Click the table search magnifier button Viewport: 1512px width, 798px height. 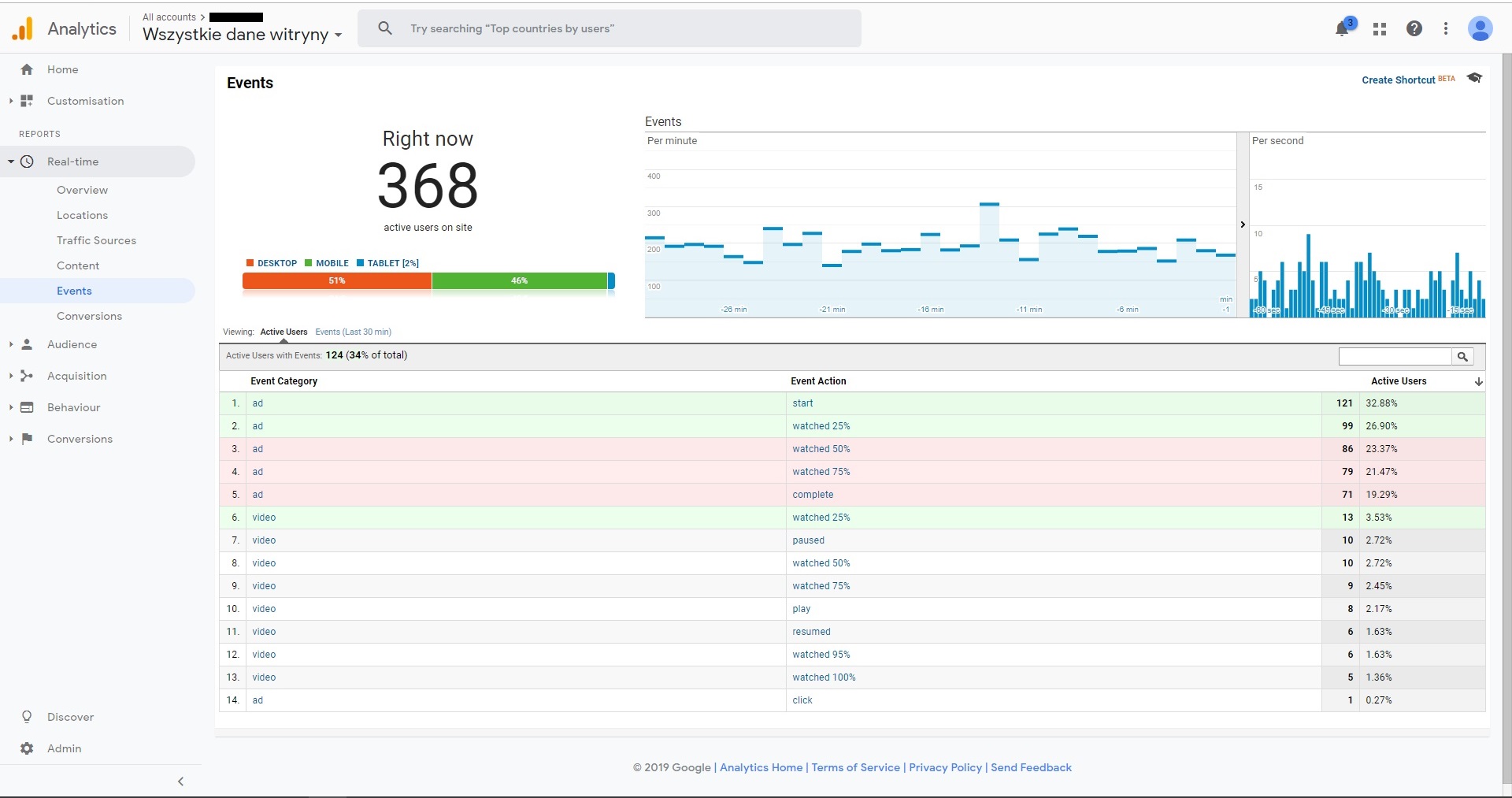click(1462, 357)
